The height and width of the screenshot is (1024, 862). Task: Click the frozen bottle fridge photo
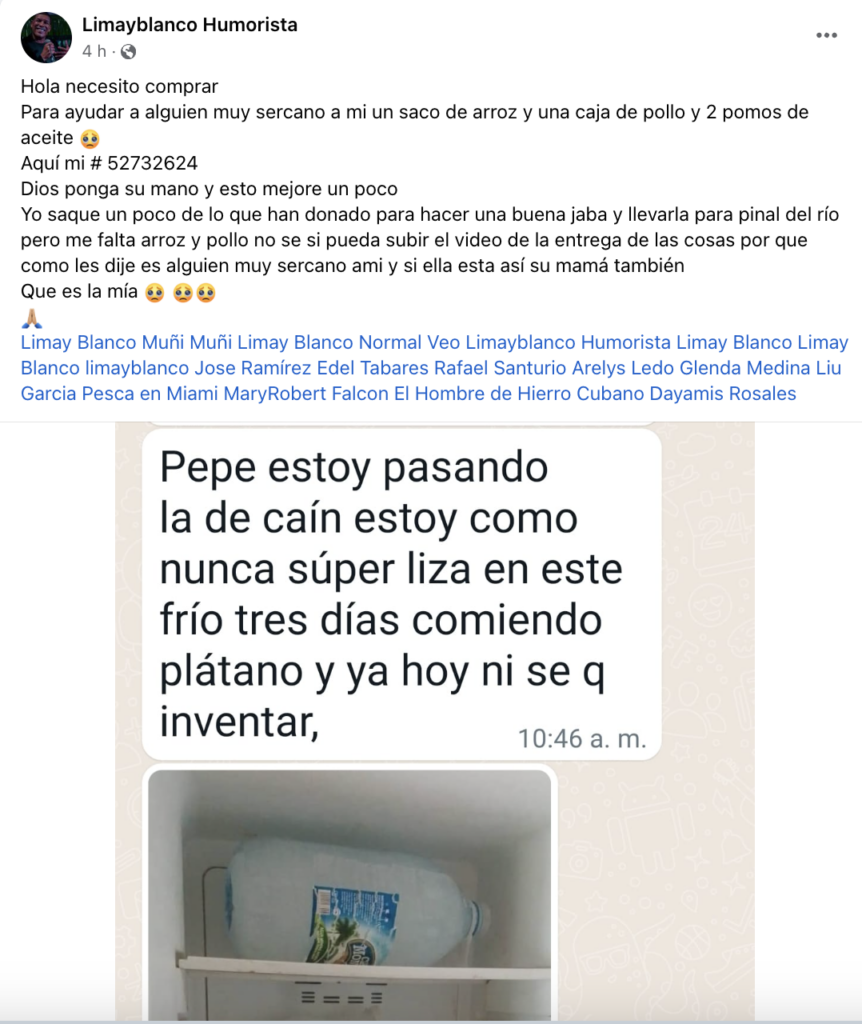tap(349, 895)
